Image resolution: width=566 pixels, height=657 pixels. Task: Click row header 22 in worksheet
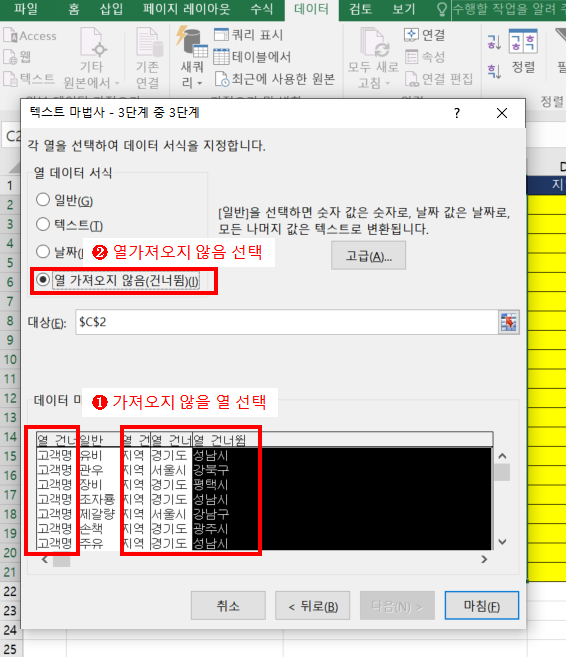[10, 592]
